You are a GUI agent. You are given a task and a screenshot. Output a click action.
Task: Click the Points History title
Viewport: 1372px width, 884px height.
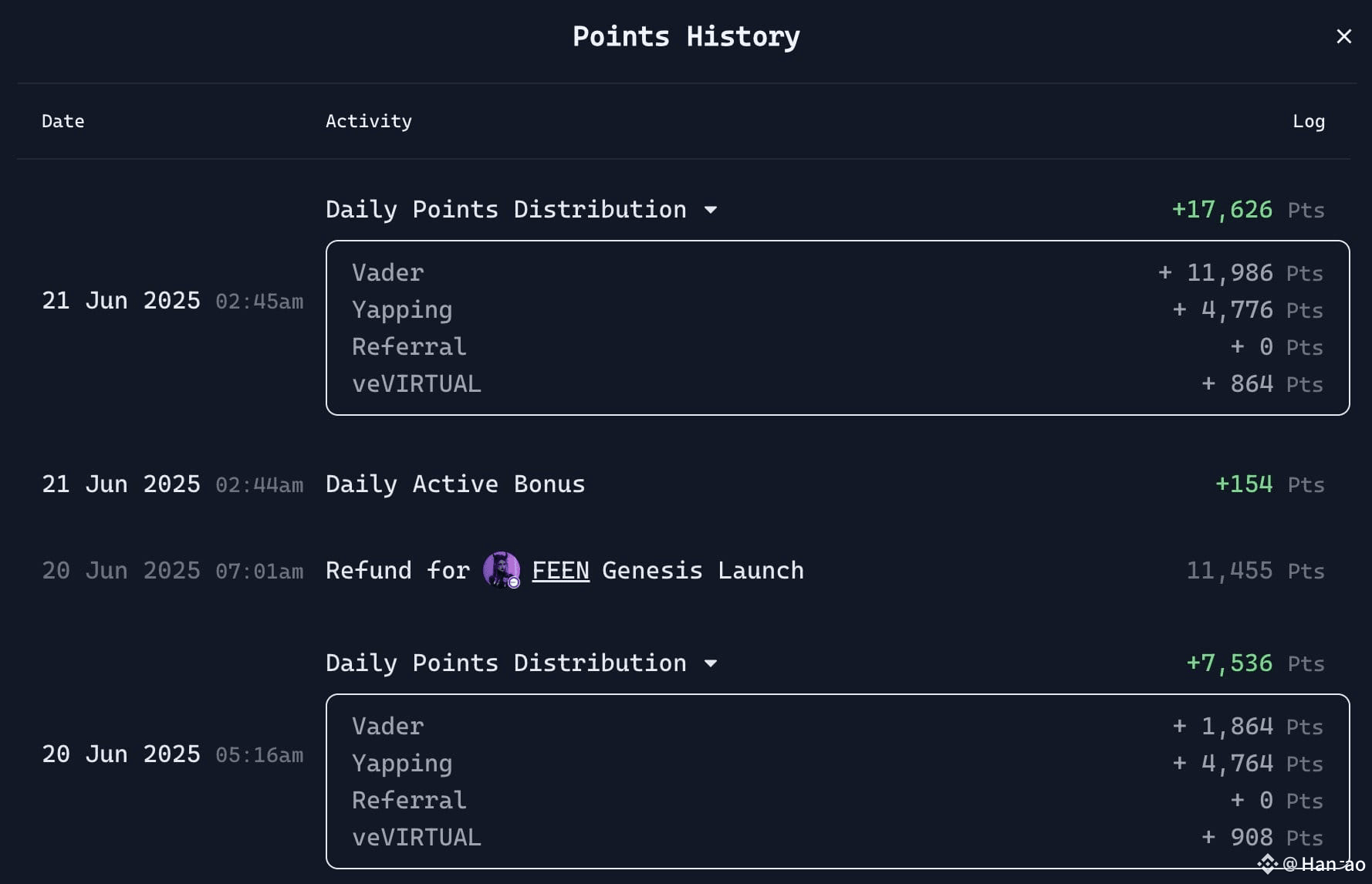point(686,36)
